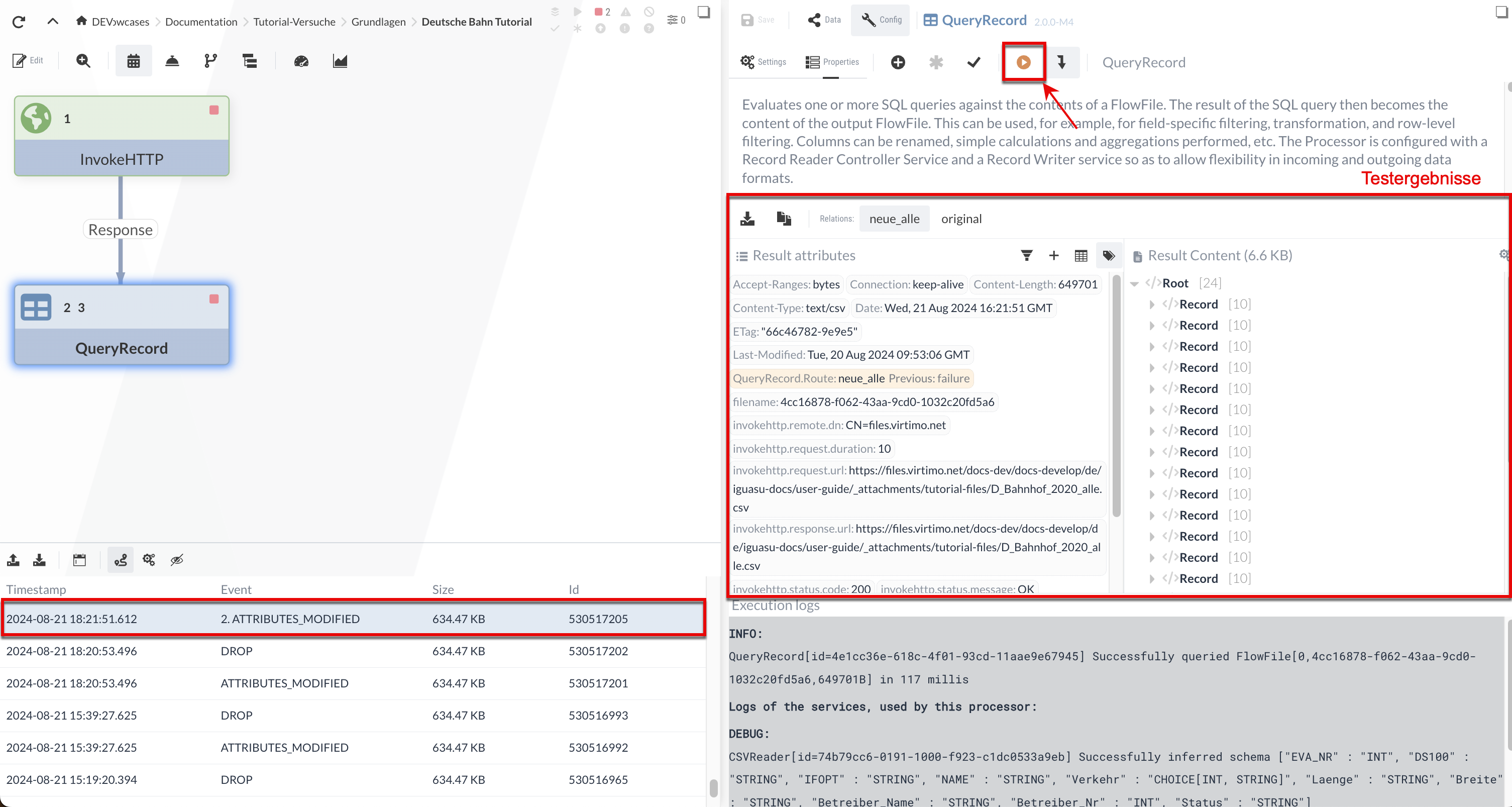Run the QueryRecord processor test
Screen dimensions: 1512x807
(x=1023, y=62)
